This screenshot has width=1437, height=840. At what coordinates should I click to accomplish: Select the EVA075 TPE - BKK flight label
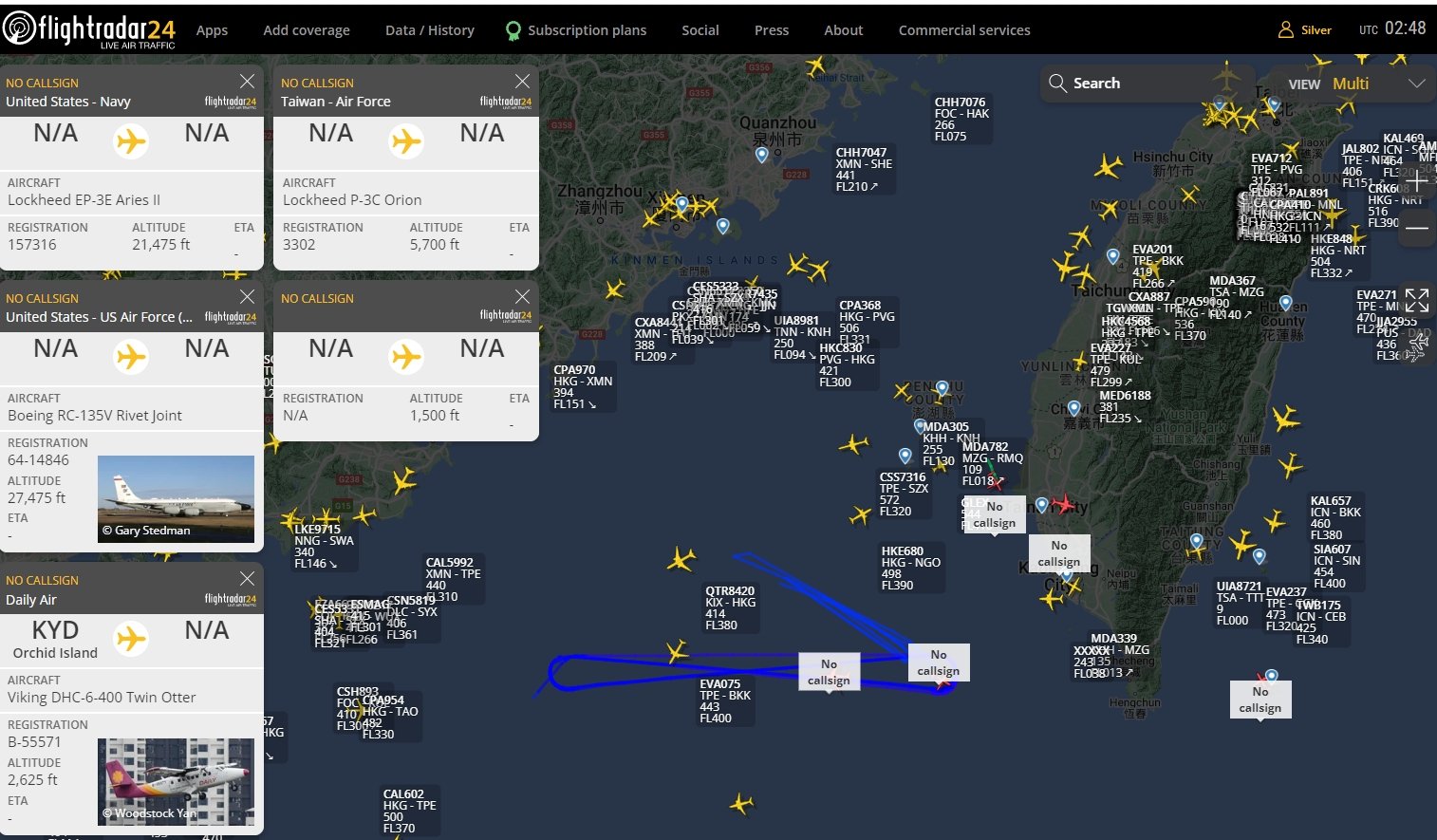pyautogui.click(x=725, y=701)
